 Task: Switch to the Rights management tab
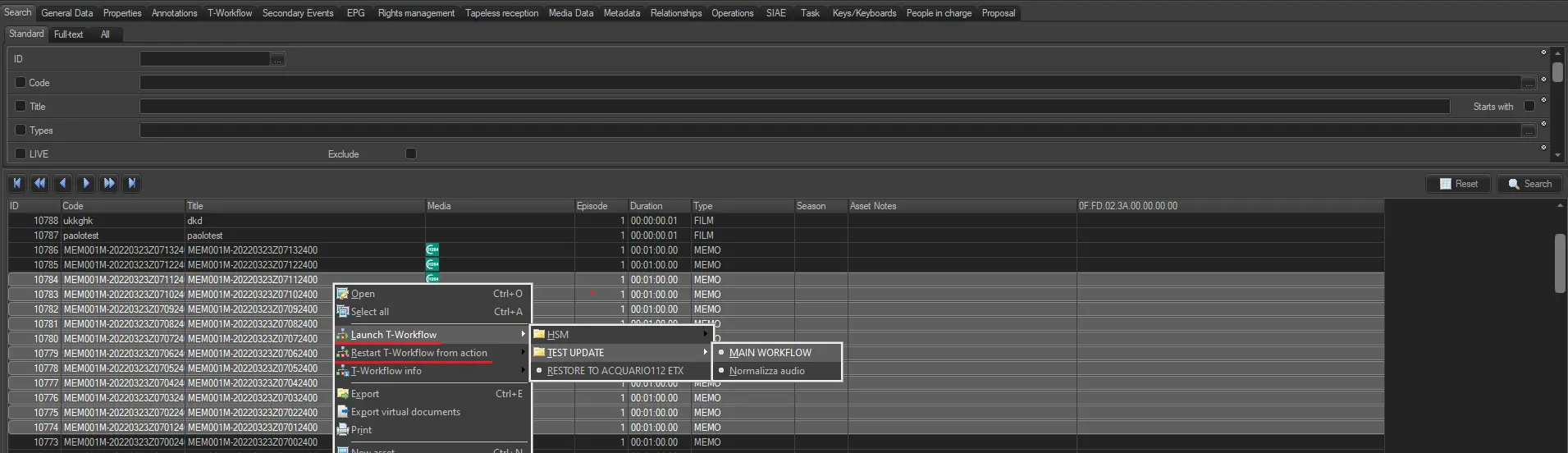tap(416, 13)
